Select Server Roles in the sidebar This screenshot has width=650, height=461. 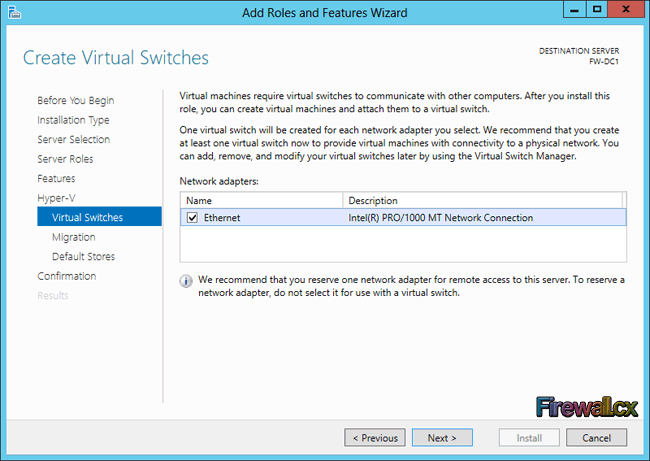click(65, 159)
